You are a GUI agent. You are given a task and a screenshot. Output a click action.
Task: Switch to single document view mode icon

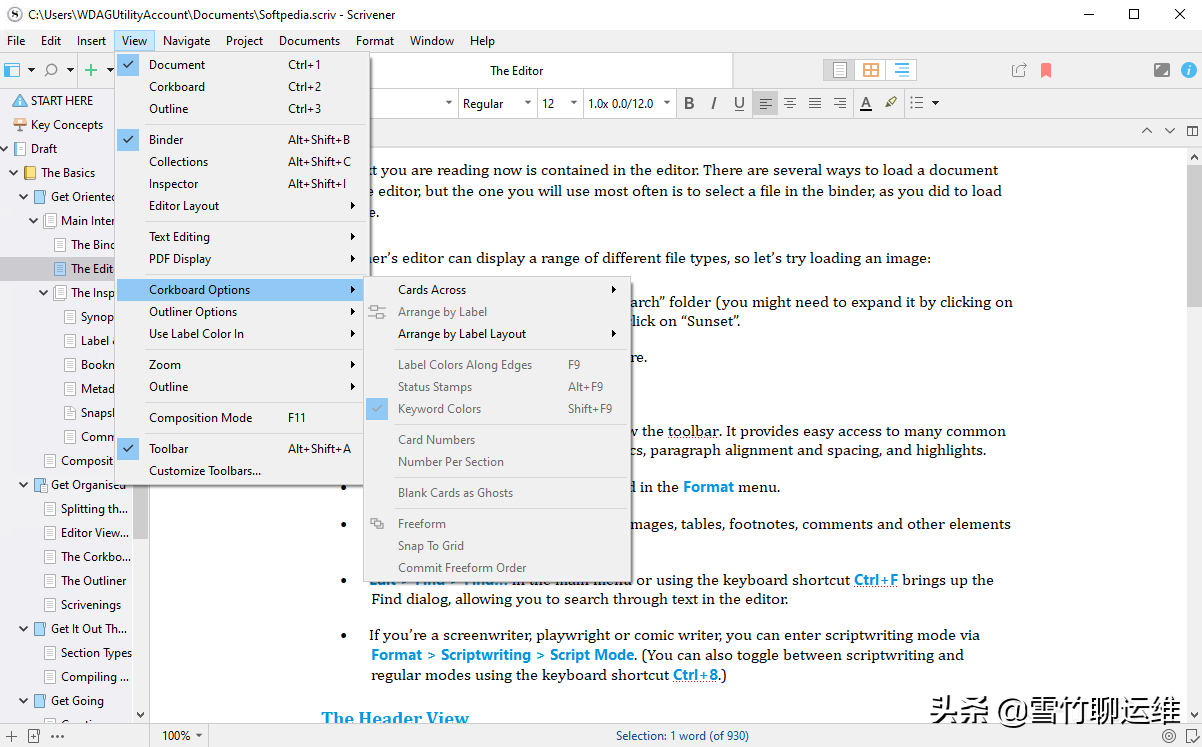(840, 70)
